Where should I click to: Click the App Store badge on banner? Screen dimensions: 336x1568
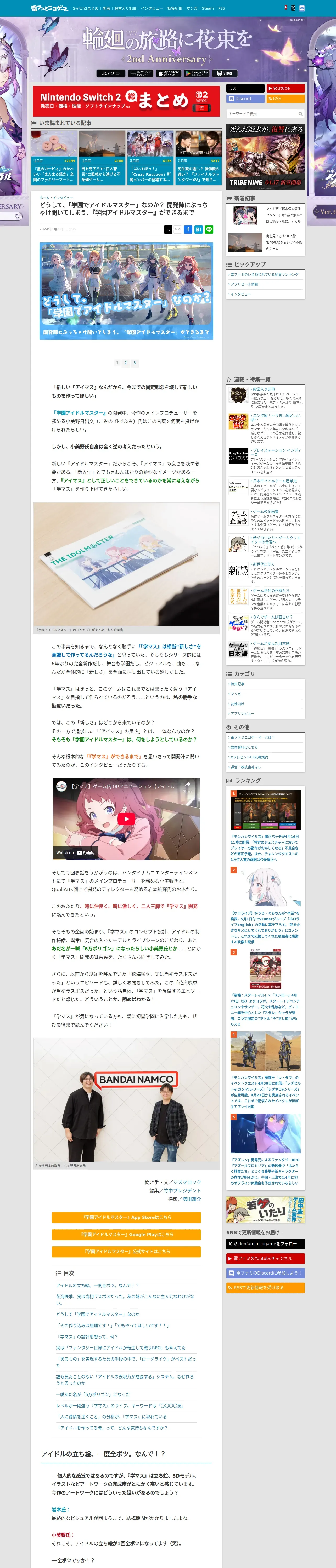[168, 73]
